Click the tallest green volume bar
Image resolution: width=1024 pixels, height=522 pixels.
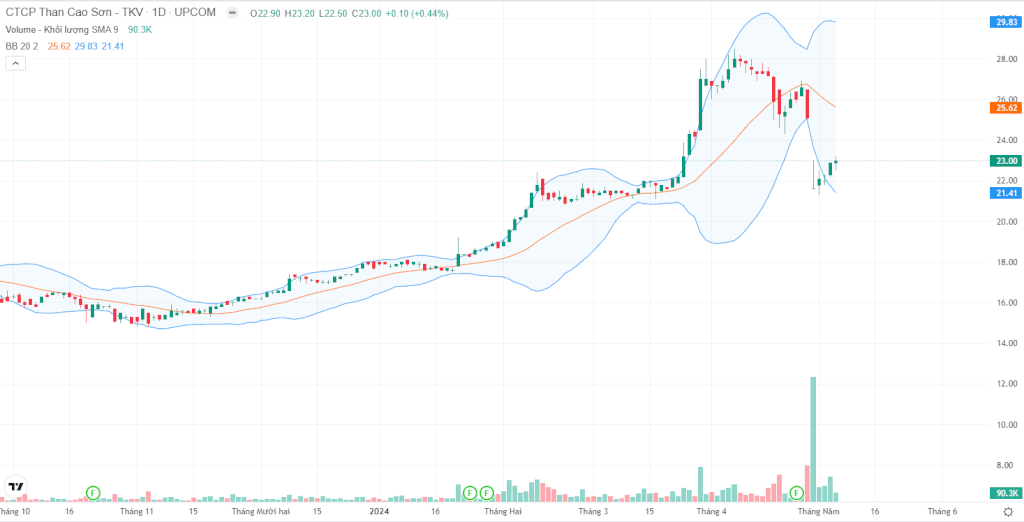tap(813, 439)
